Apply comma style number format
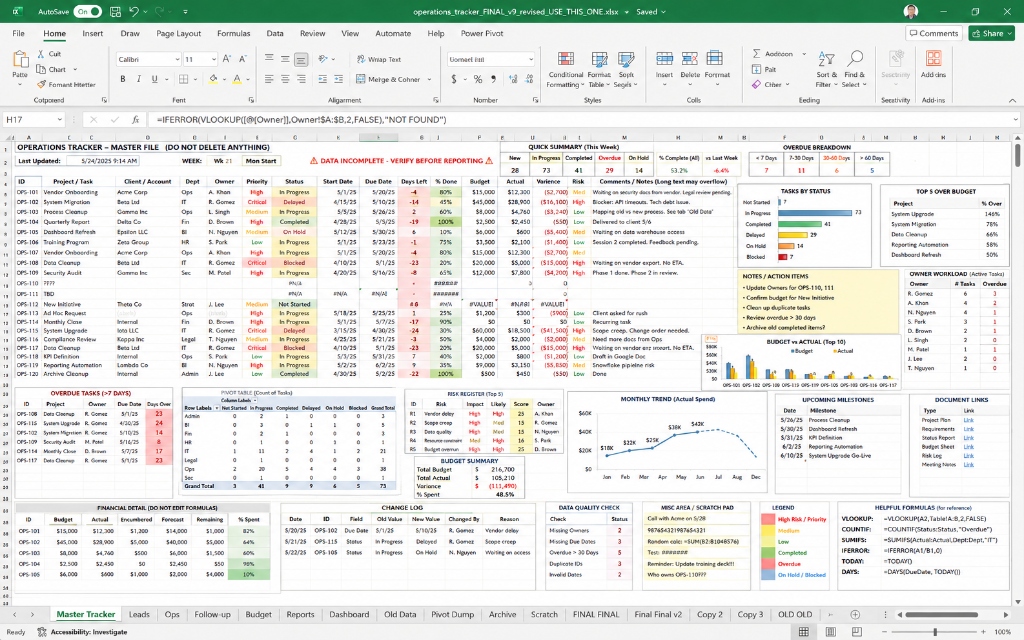The width and height of the screenshot is (1024, 640). click(x=494, y=79)
